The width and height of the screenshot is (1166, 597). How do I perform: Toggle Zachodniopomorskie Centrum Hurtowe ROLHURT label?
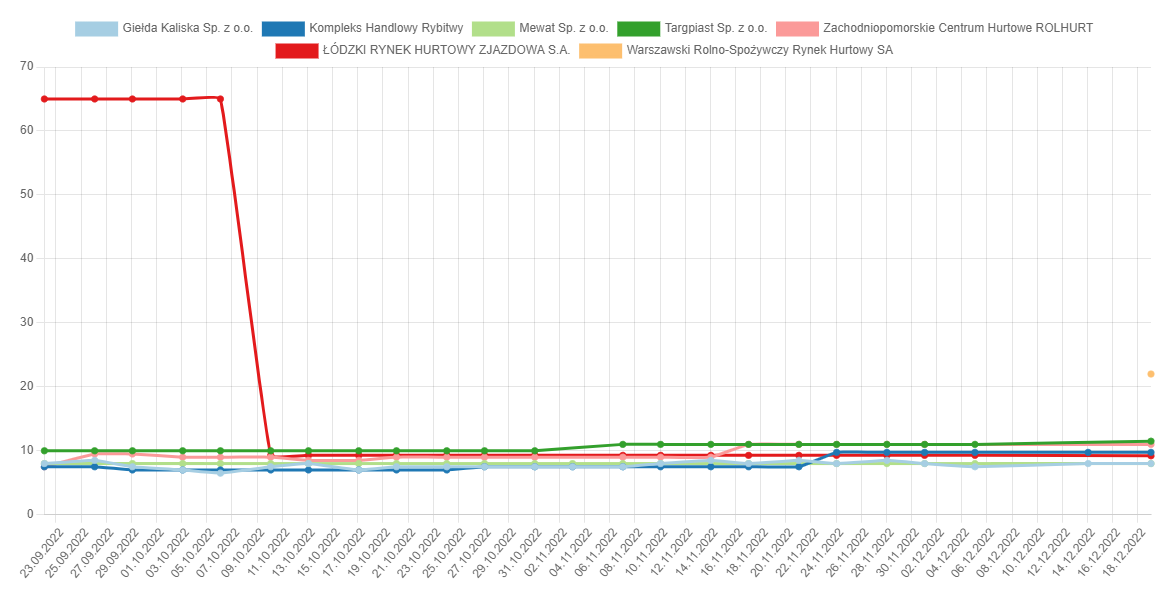pos(957,28)
